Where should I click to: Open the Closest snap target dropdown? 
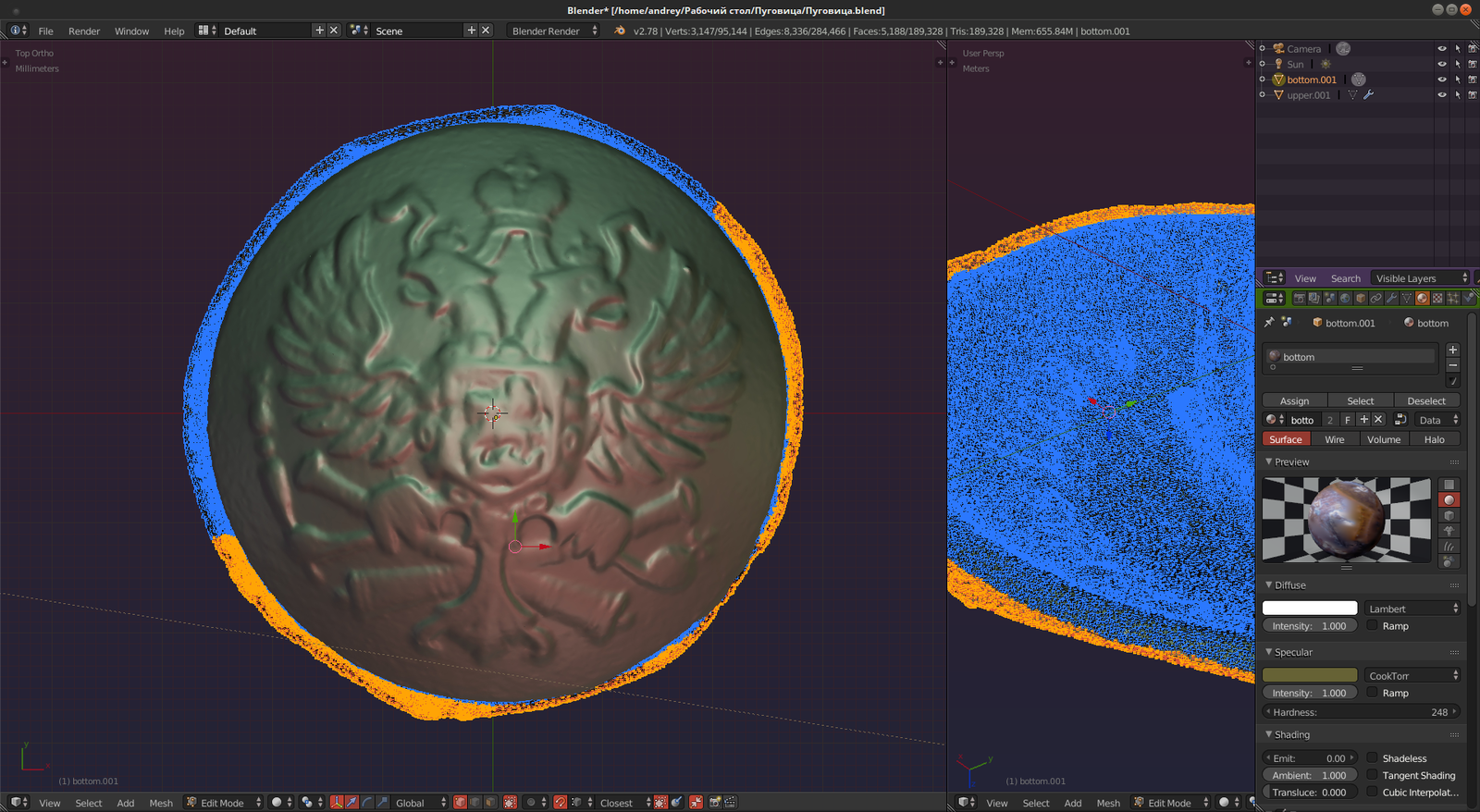(x=624, y=803)
